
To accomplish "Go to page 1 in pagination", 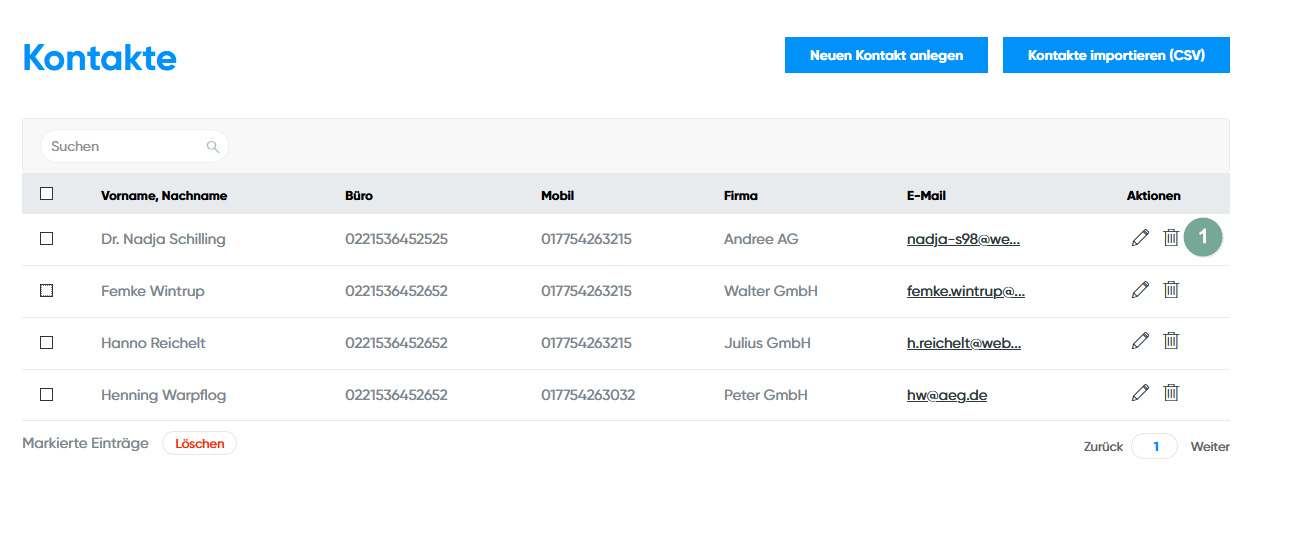I will click(1155, 447).
